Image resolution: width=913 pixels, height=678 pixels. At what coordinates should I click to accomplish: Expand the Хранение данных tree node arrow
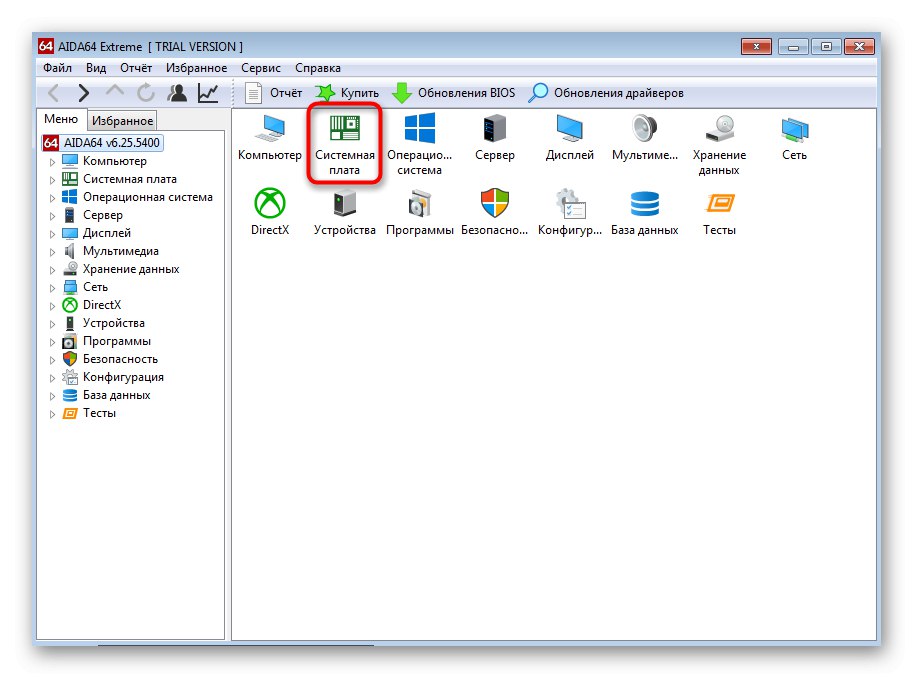pos(52,270)
